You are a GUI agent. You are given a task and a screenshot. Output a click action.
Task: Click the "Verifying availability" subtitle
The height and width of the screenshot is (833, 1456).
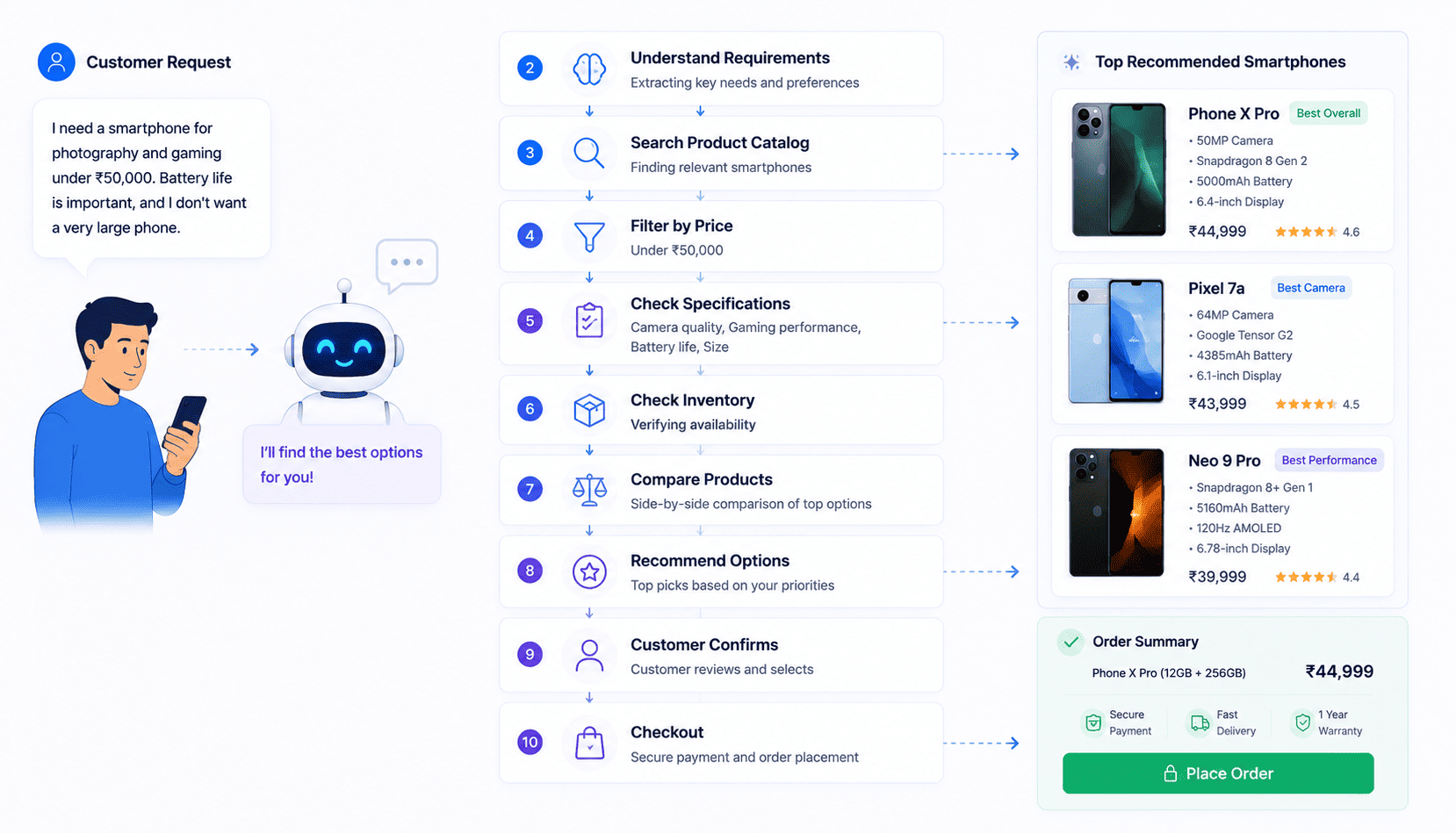pos(693,425)
